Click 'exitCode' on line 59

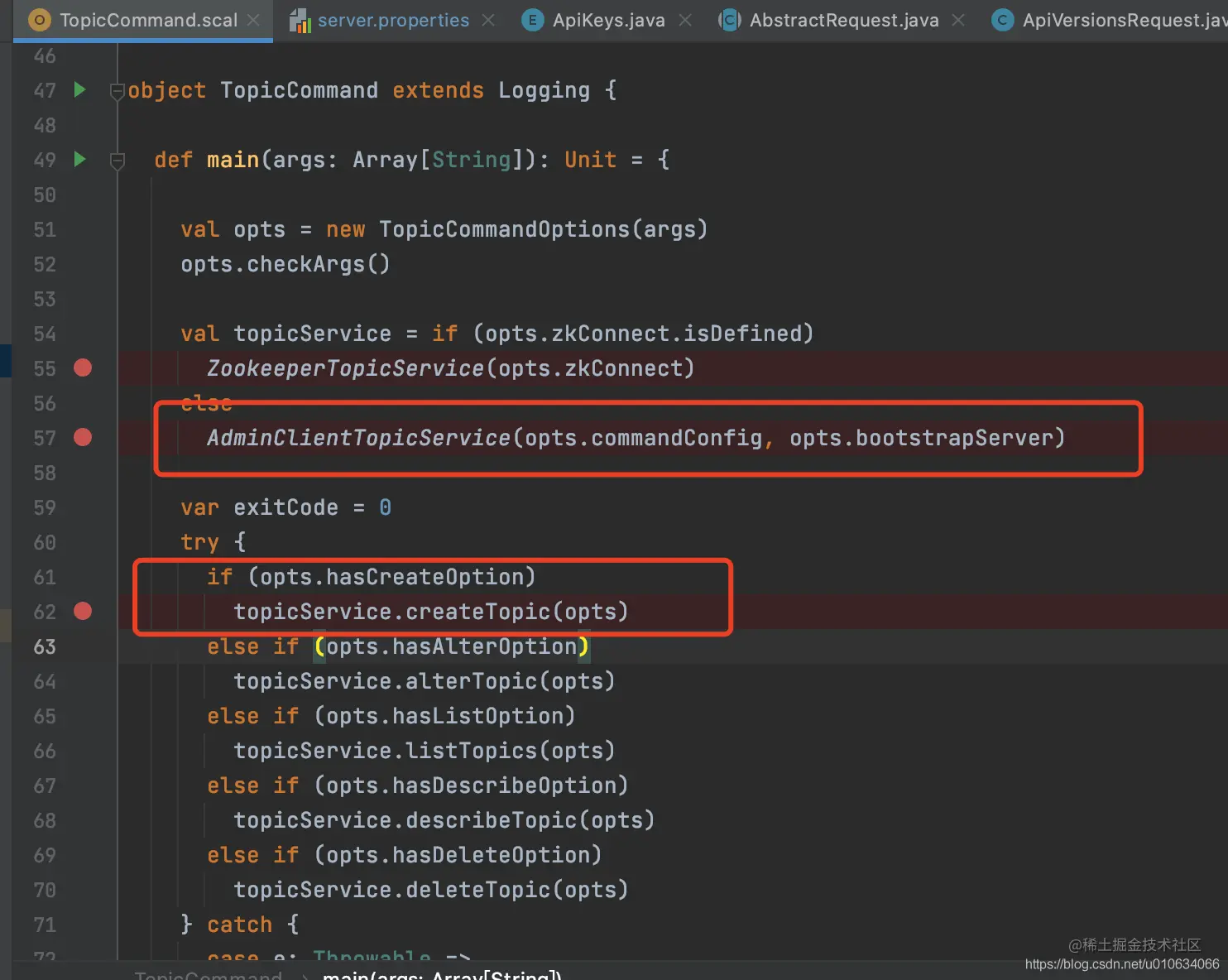click(285, 507)
